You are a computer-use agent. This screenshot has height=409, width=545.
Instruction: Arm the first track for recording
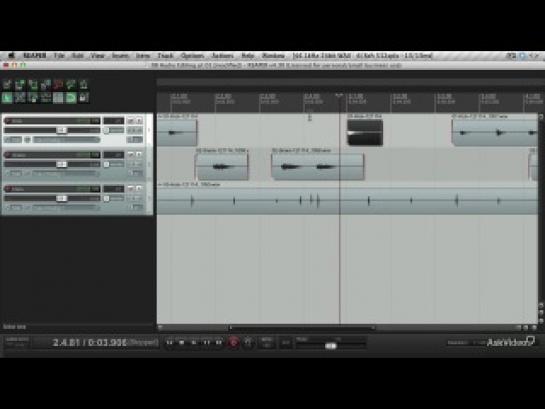tap(8, 121)
